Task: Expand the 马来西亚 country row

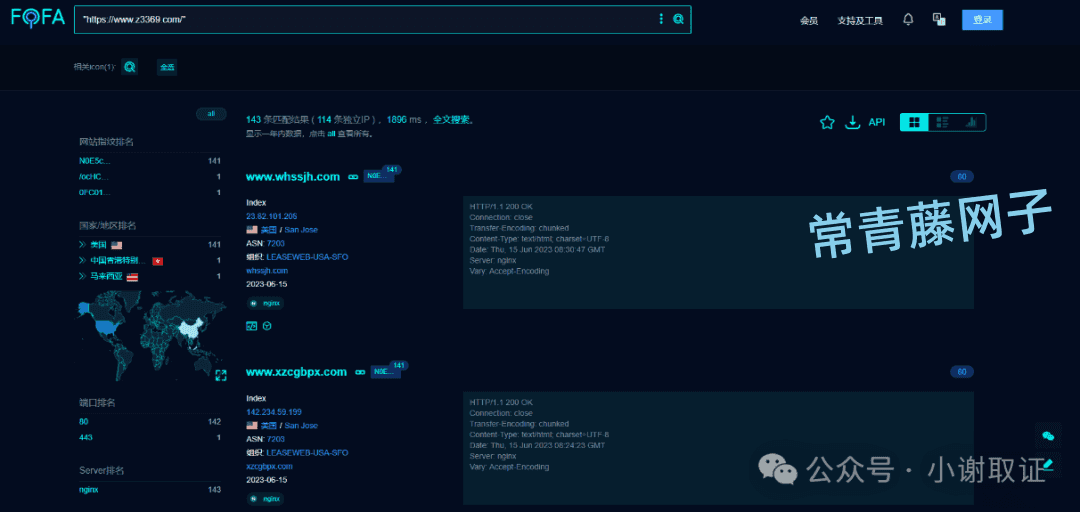Action: tap(82, 276)
